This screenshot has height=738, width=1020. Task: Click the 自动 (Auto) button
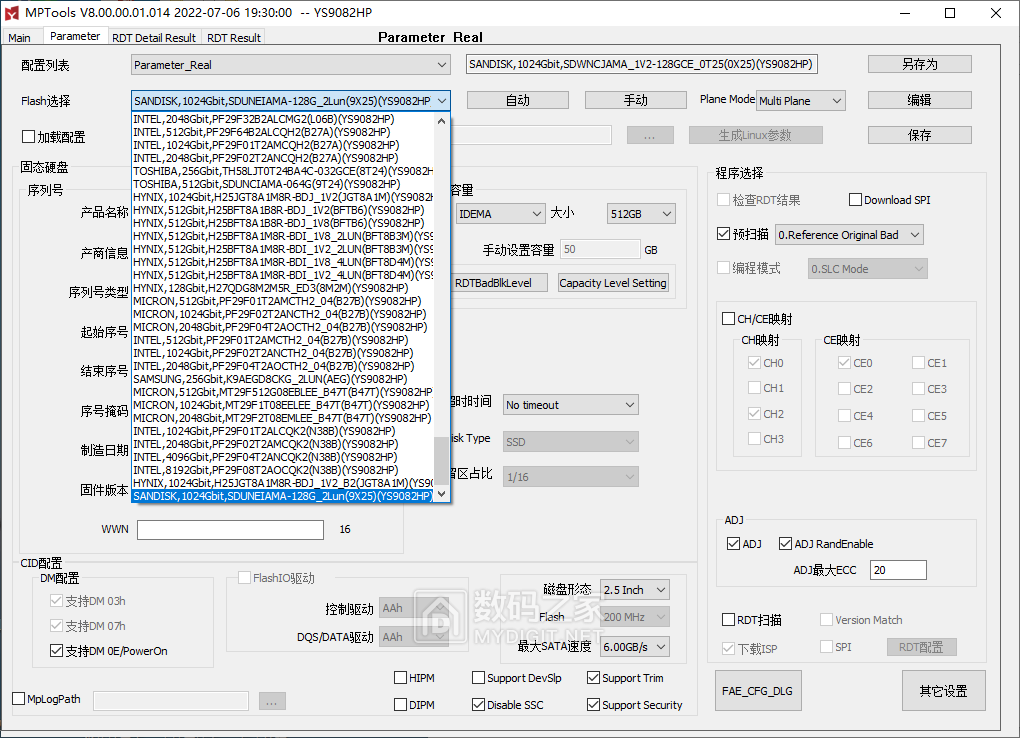pos(518,100)
